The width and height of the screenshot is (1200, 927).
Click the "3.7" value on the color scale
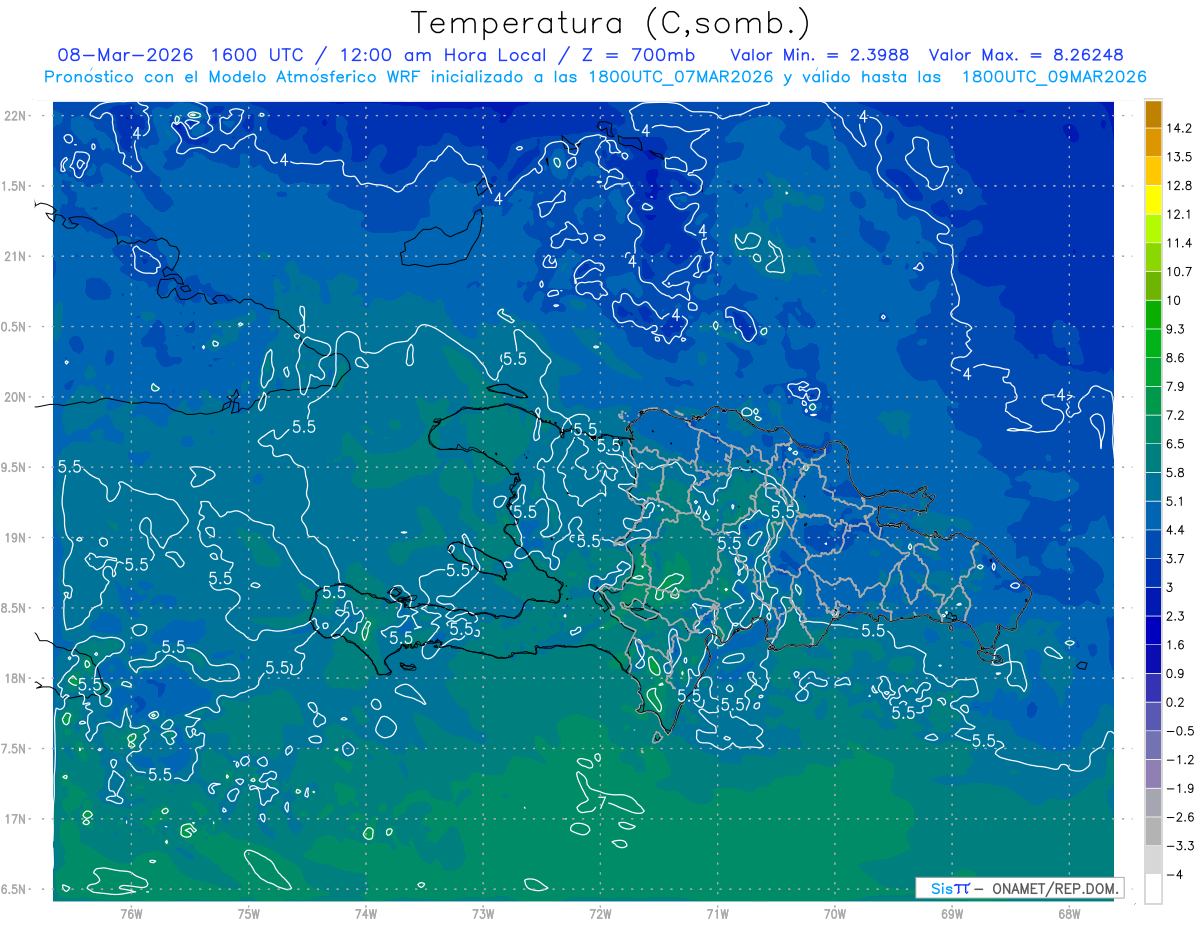click(1176, 559)
